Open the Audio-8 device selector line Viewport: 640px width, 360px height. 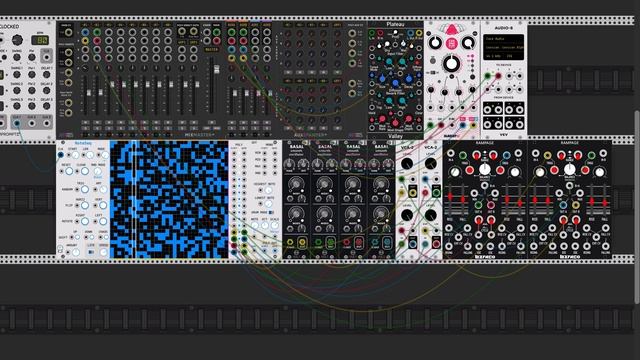(504, 47)
